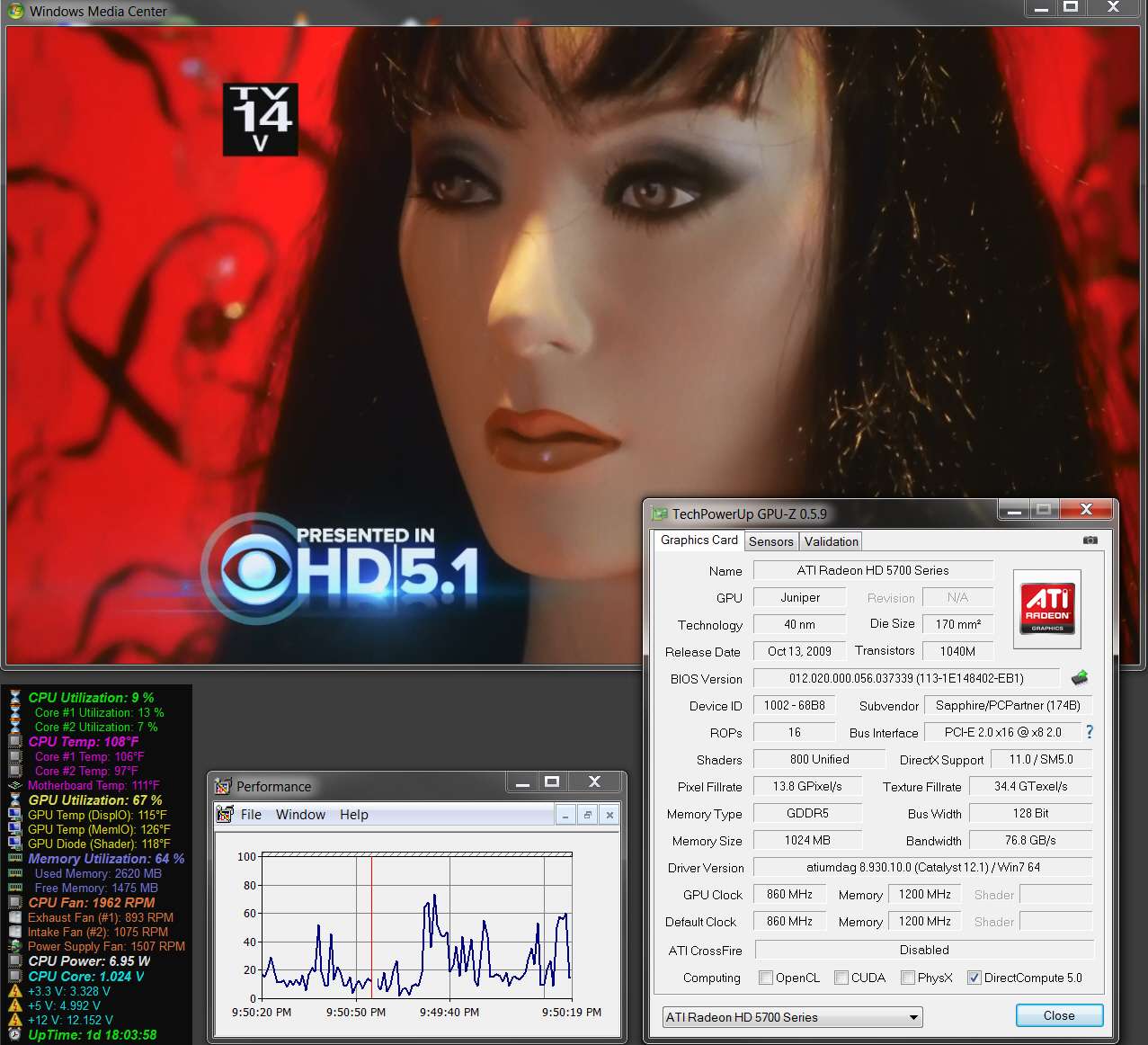This screenshot has height=1045, width=1148.
Task: Restore the inner Performance document window
Action: click(x=587, y=815)
